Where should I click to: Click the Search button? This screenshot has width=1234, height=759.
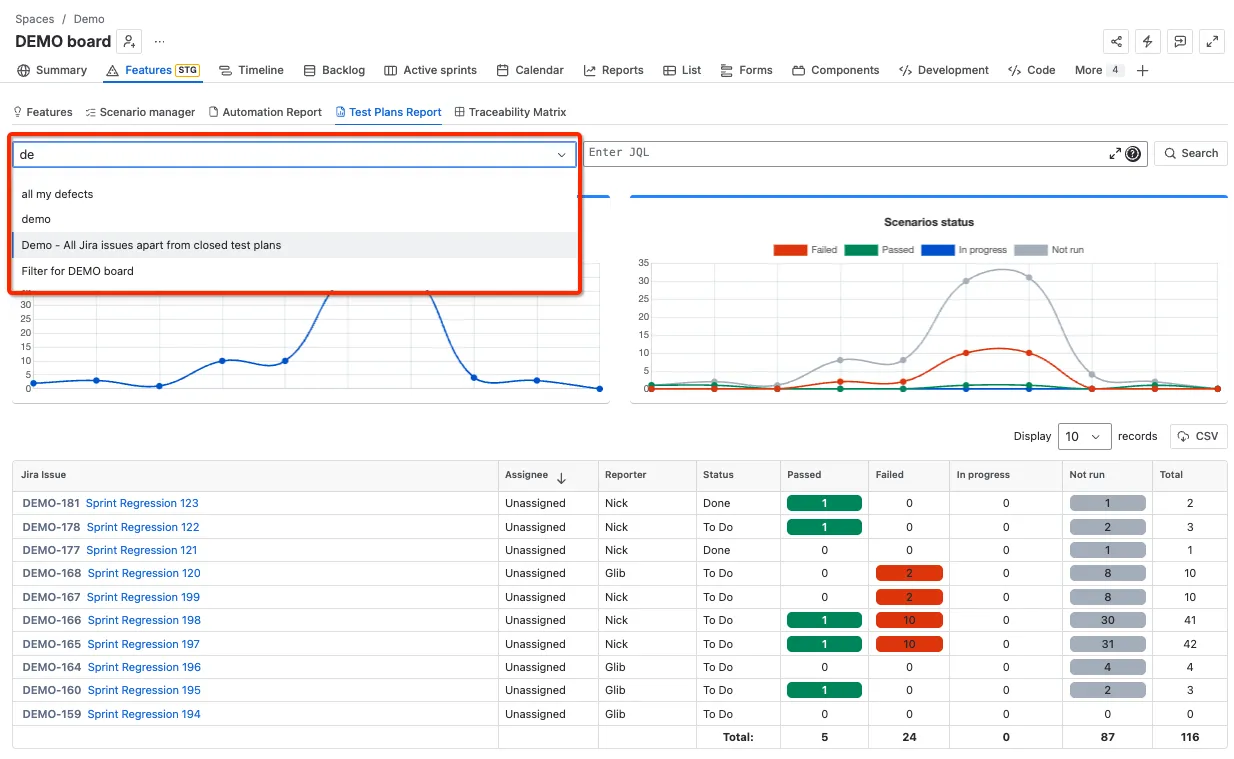coord(1191,153)
